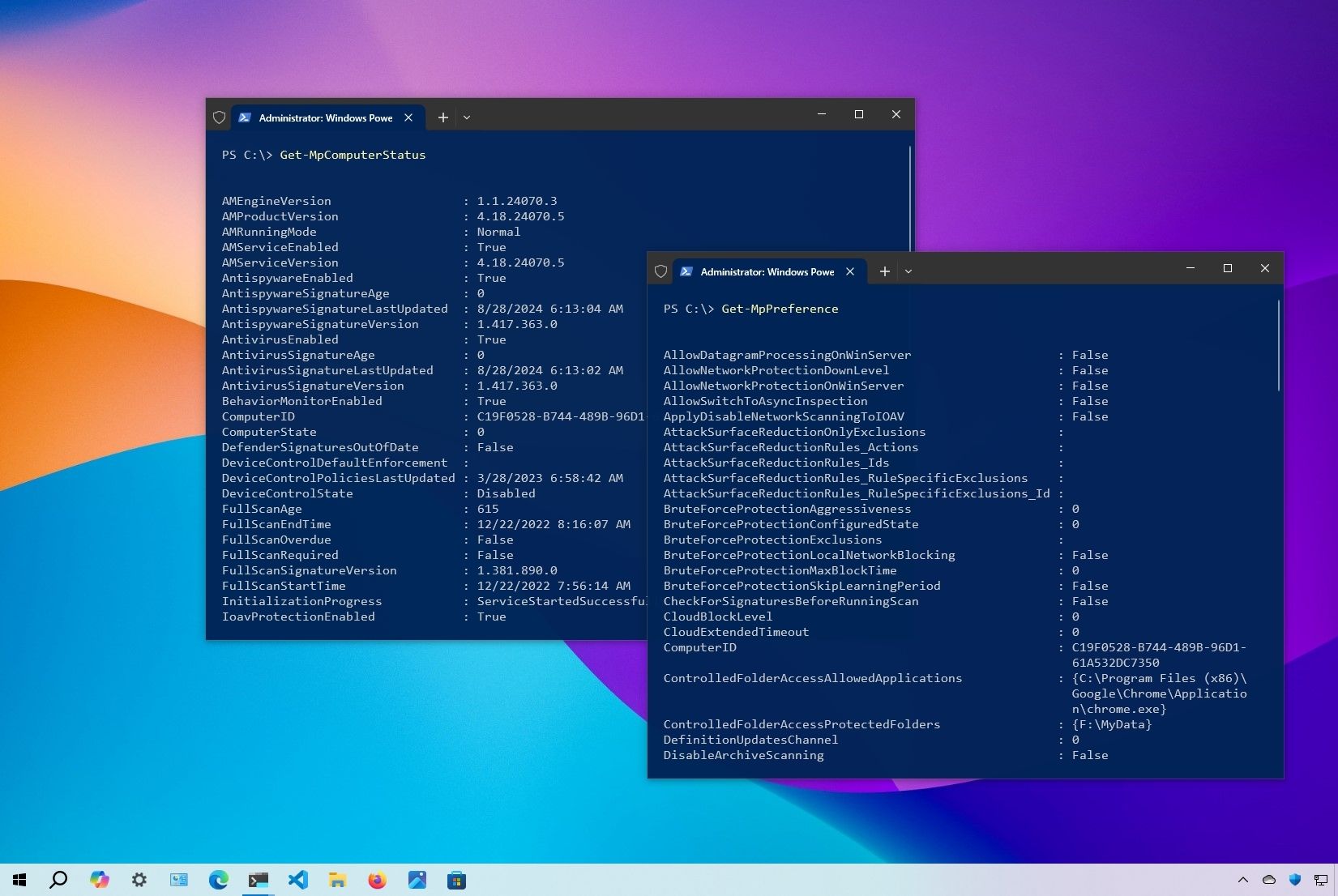
Task: Launch Firefox from the taskbar
Action: tap(377, 880)
